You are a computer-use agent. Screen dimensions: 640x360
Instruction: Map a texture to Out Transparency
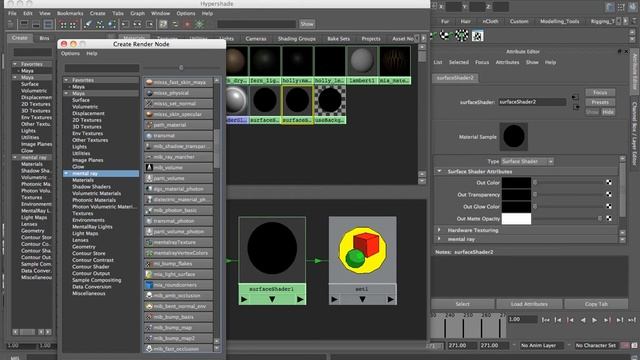[609, 194]
